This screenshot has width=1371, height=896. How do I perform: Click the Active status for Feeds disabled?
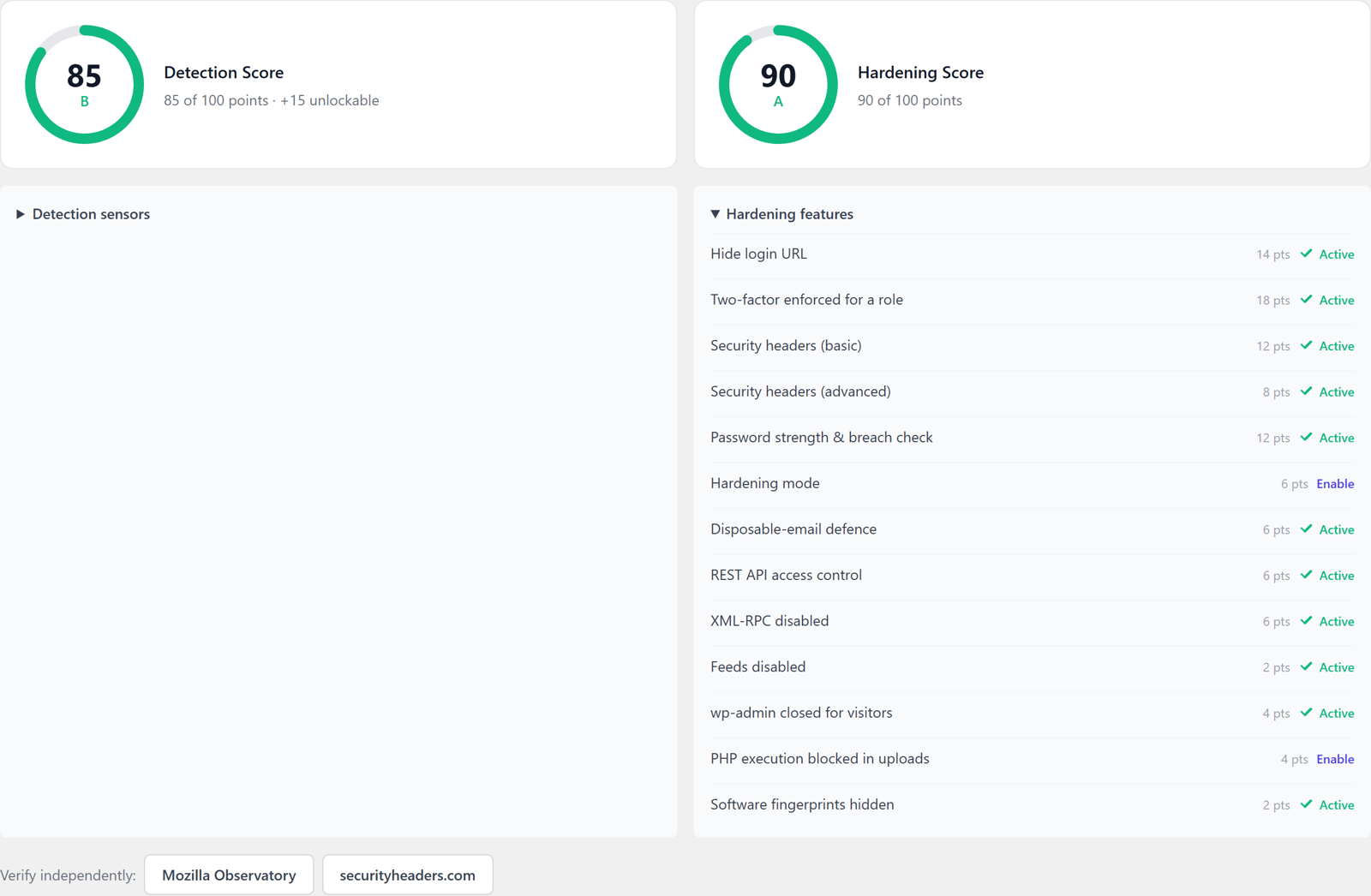[x=1336, y=667]
